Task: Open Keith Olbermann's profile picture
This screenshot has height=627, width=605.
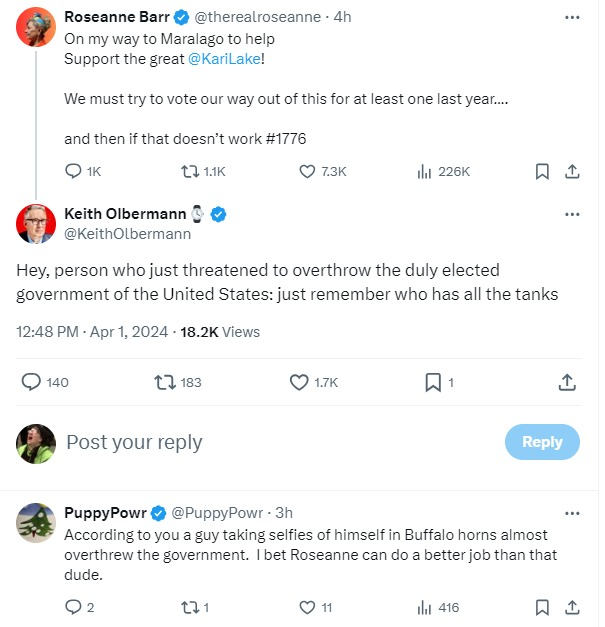Action: point(36,224)
